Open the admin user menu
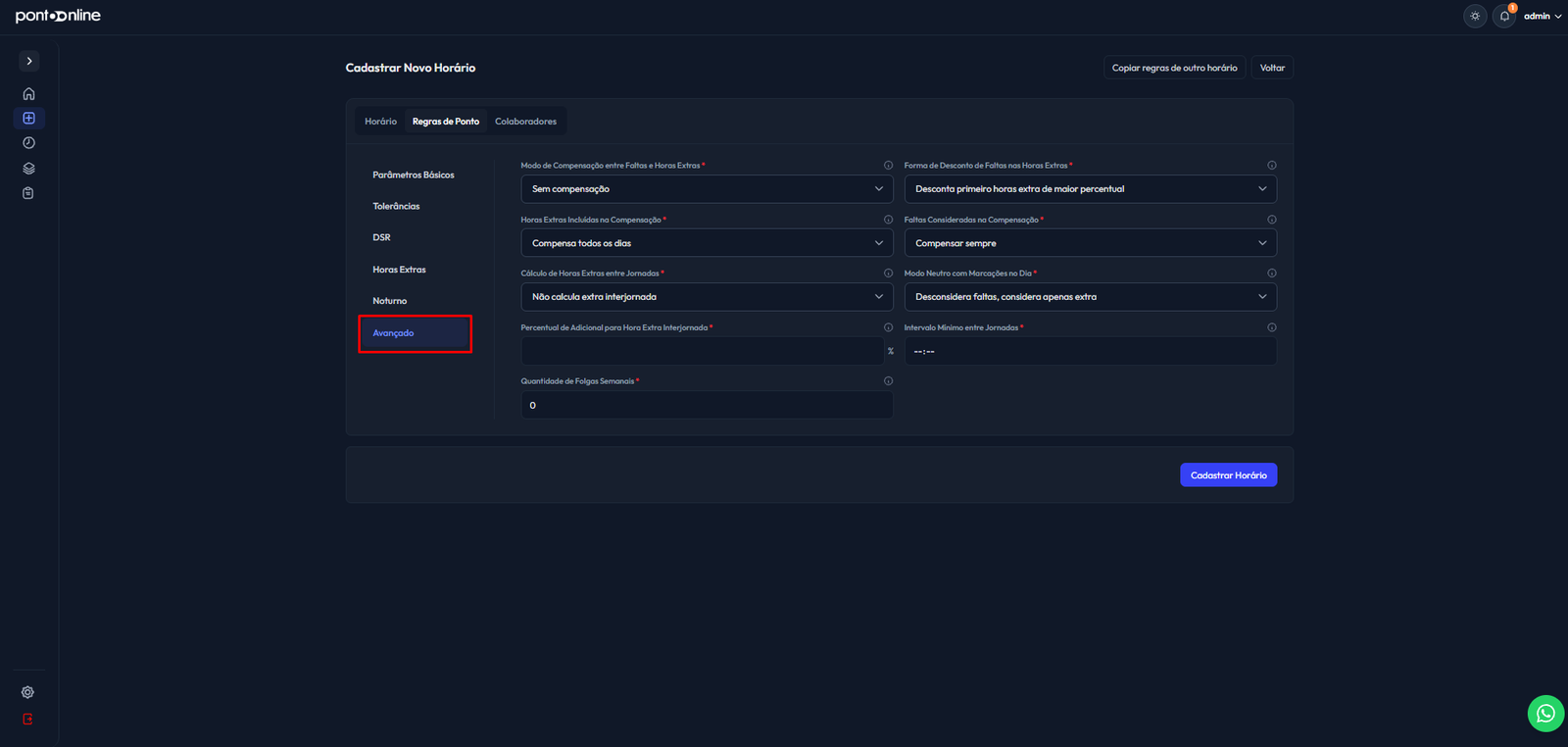This screenshot has width=1568, height=747. [1543, 16]
